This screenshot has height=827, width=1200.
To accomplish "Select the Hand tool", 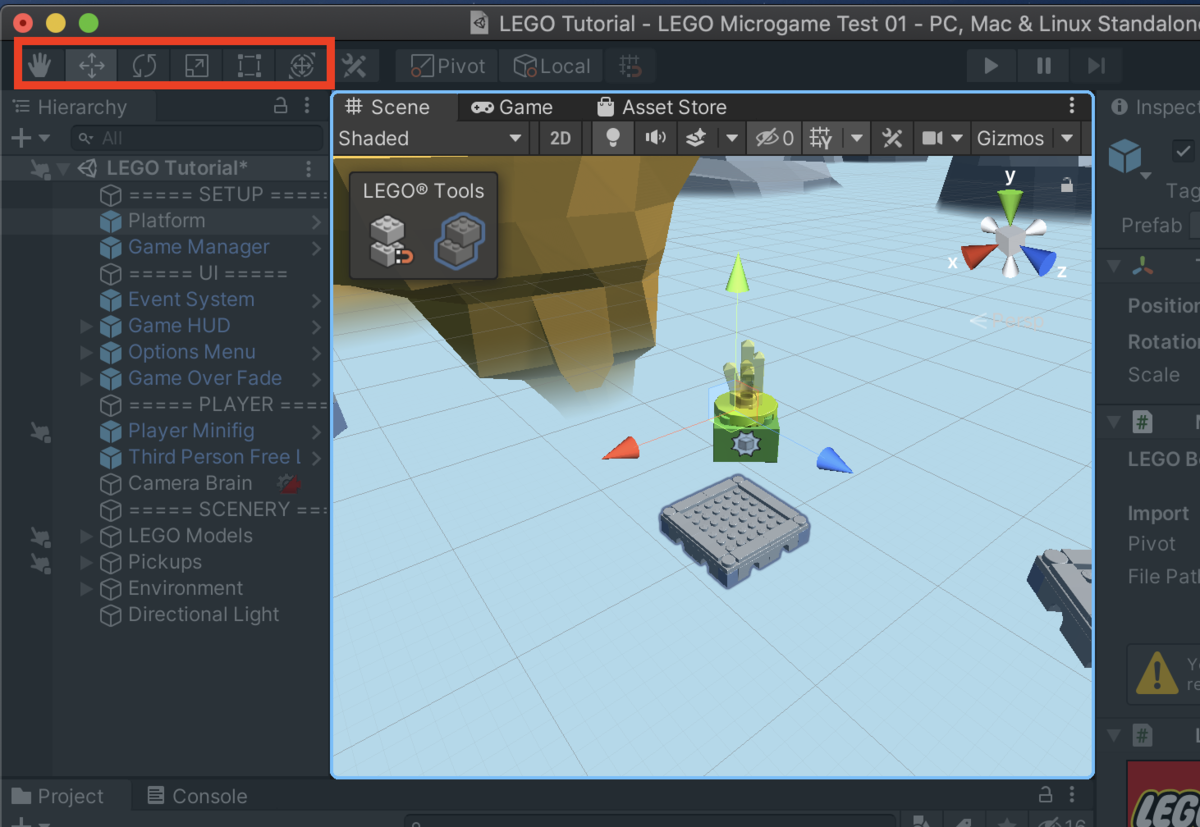I will click(40, 66).
